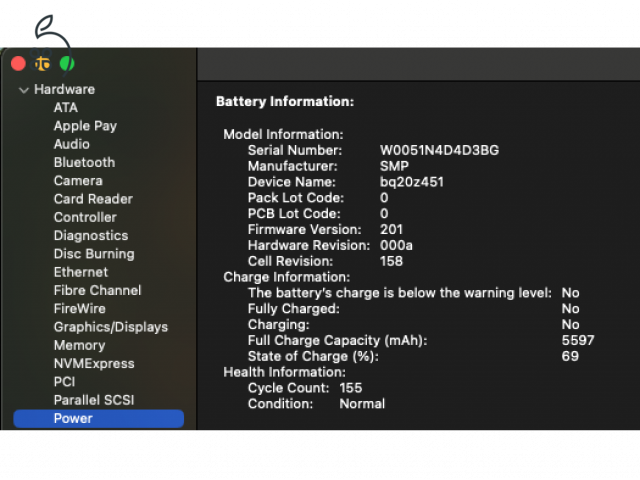Click Firmware Version value 201
Image resolution: width=640 pixels, height=480 pixels.
[x=391, y=229]
